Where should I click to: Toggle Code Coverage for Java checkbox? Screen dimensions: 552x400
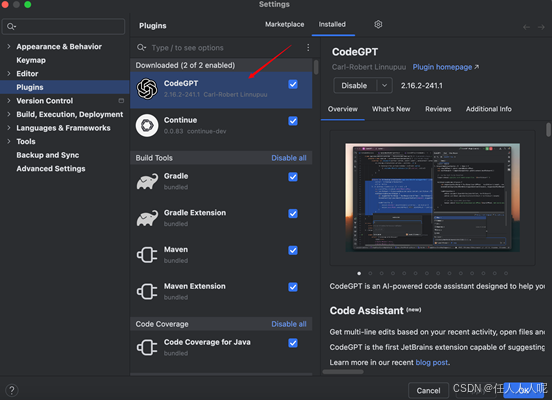293,343
